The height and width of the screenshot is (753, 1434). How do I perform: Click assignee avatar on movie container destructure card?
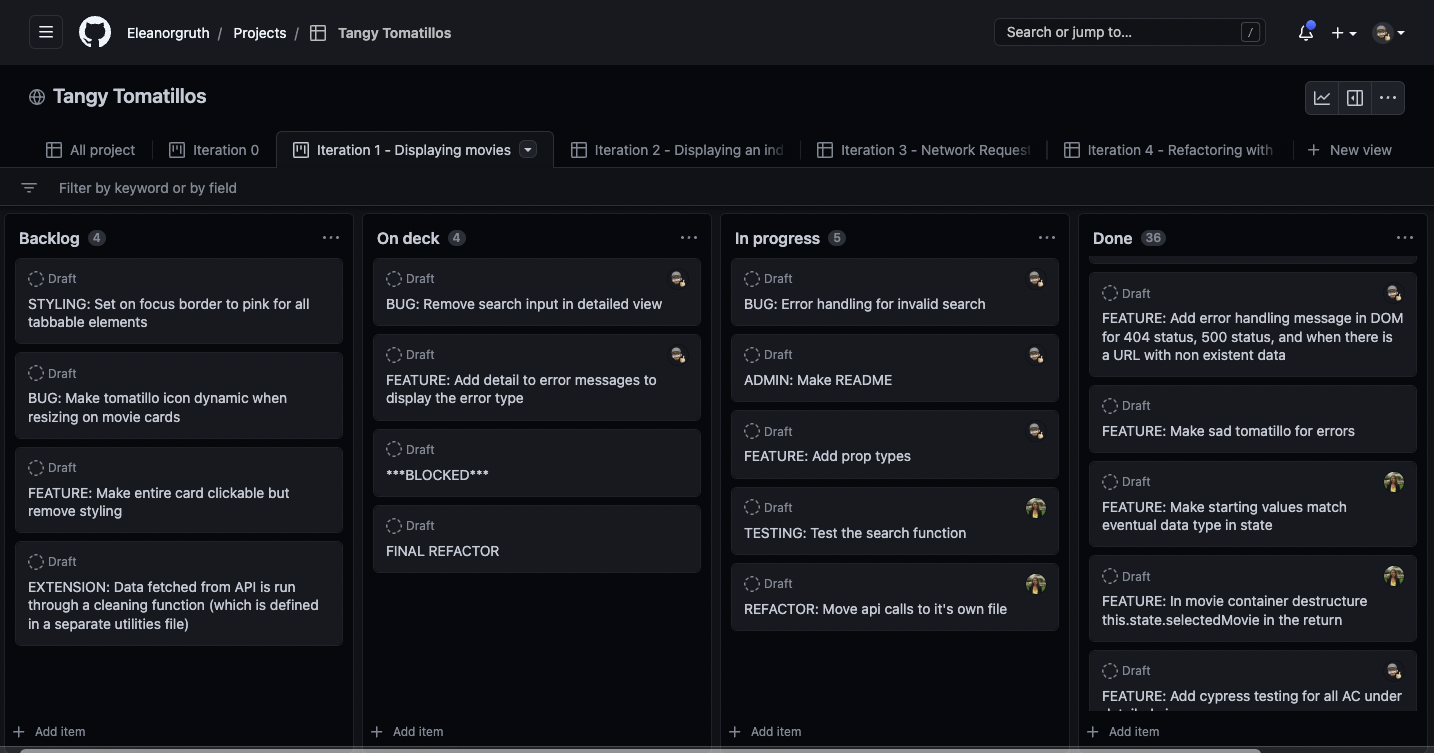coord(1394,576)
